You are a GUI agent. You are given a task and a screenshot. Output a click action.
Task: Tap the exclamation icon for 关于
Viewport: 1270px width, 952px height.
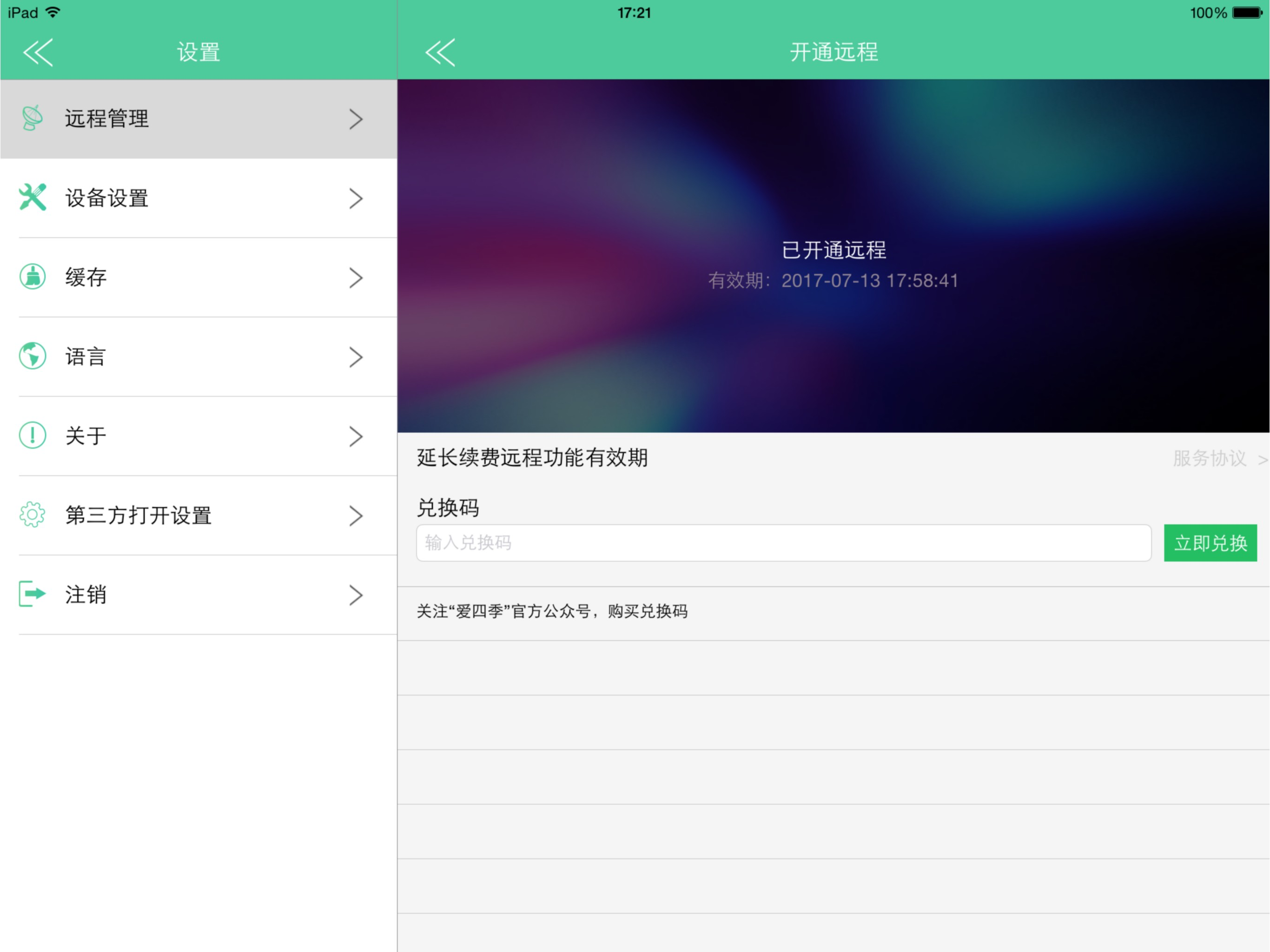pos(33,435)
